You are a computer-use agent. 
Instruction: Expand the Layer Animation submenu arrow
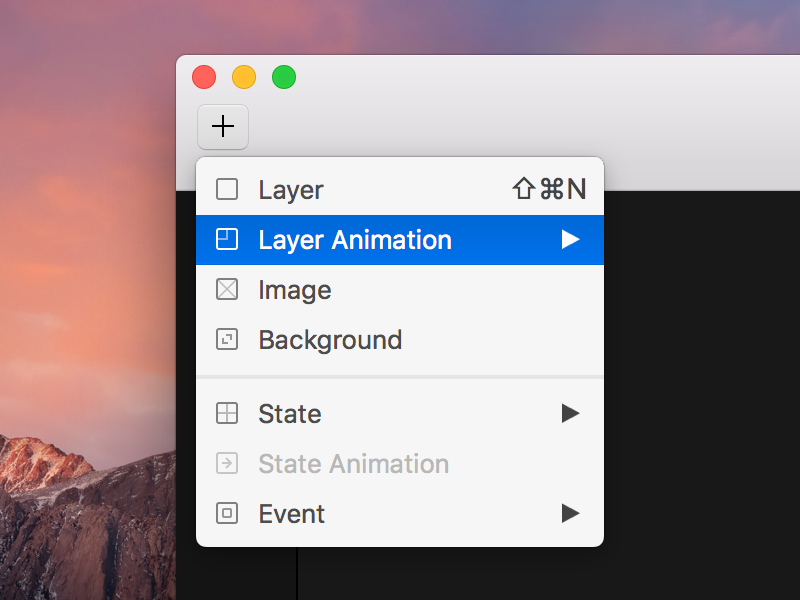point(570,240)
